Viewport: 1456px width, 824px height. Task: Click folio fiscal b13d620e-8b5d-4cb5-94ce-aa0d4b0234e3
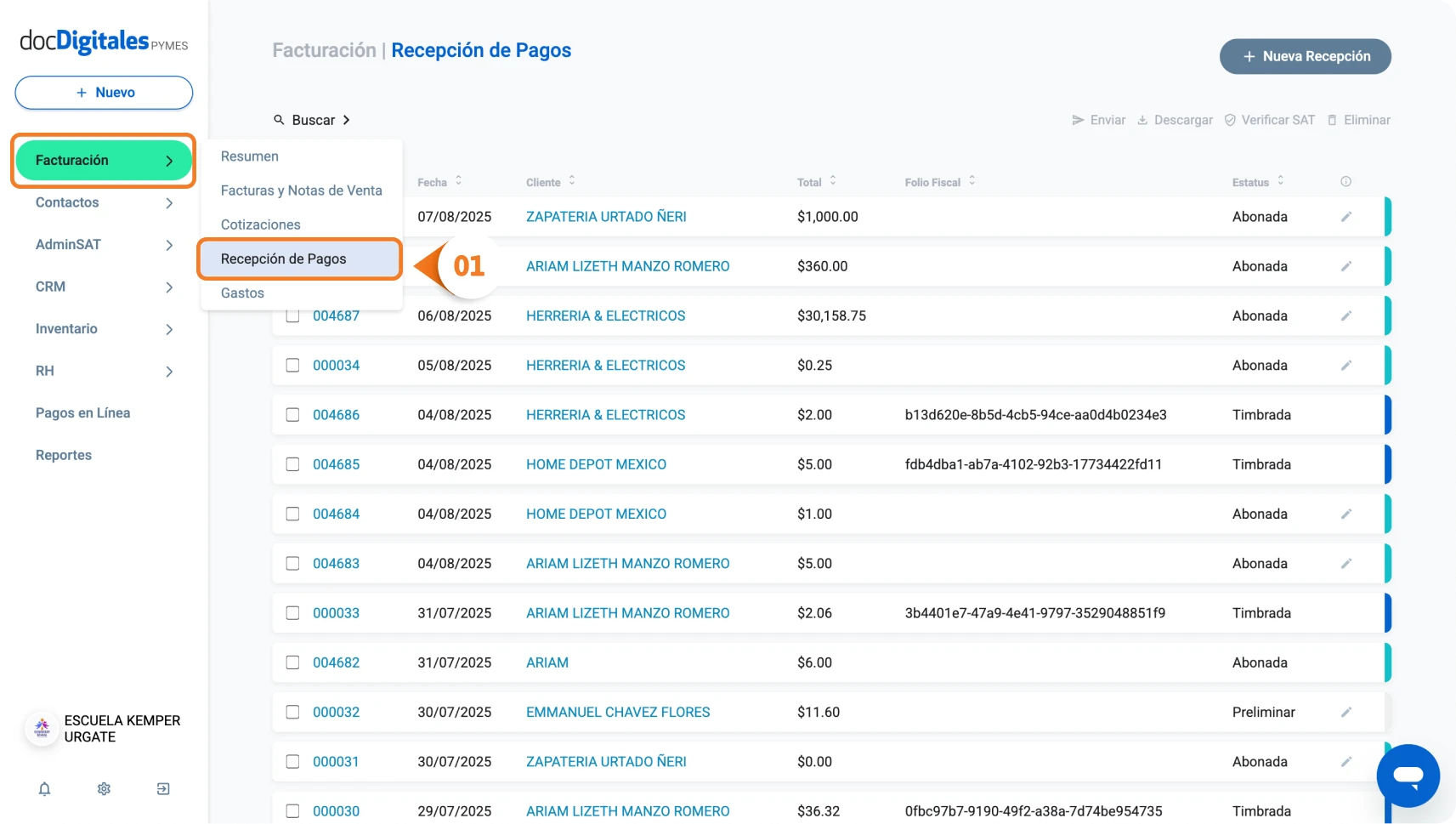coord(1035,415)
